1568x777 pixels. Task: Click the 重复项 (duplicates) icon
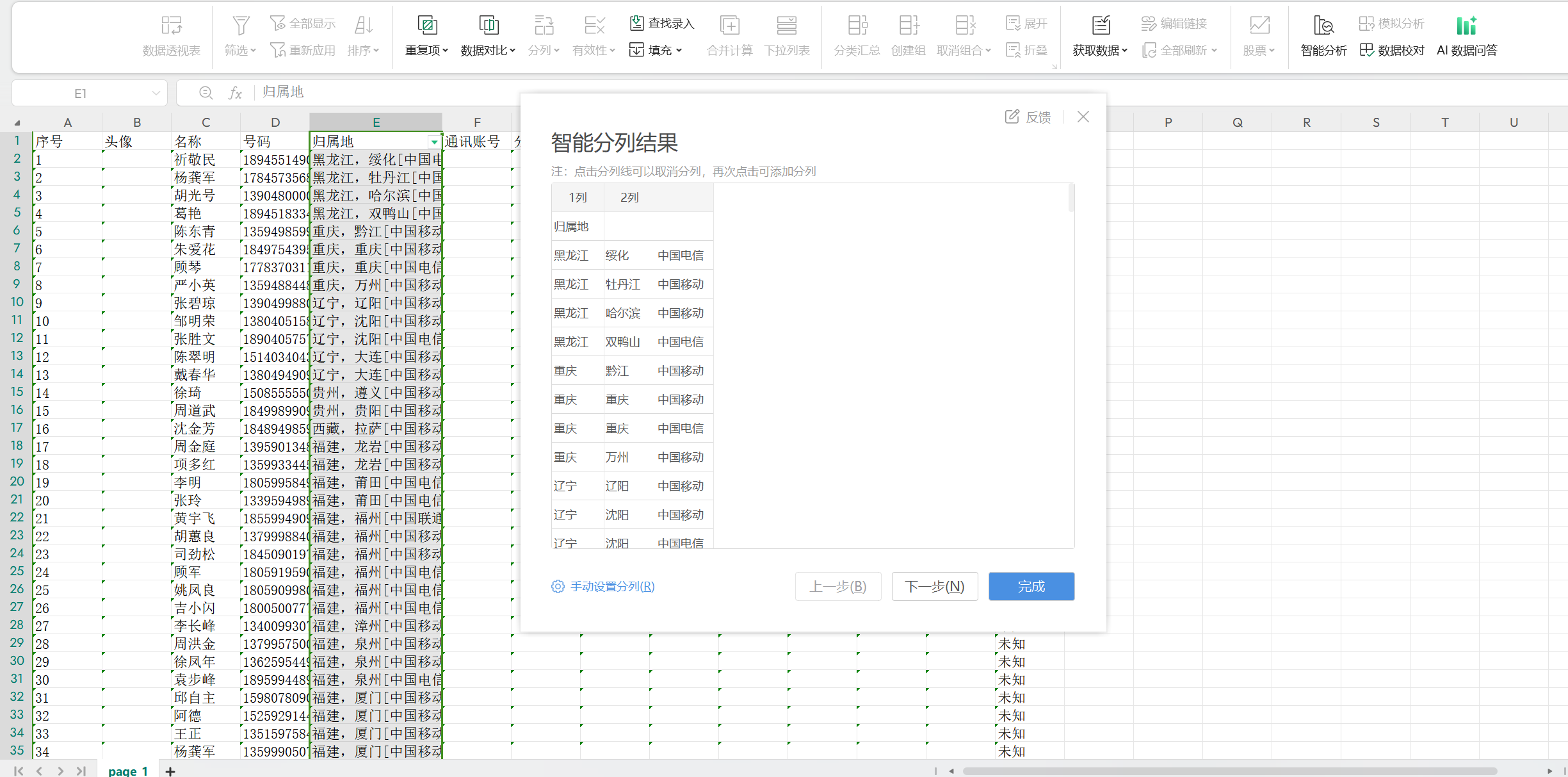click(x=426, y=26)
